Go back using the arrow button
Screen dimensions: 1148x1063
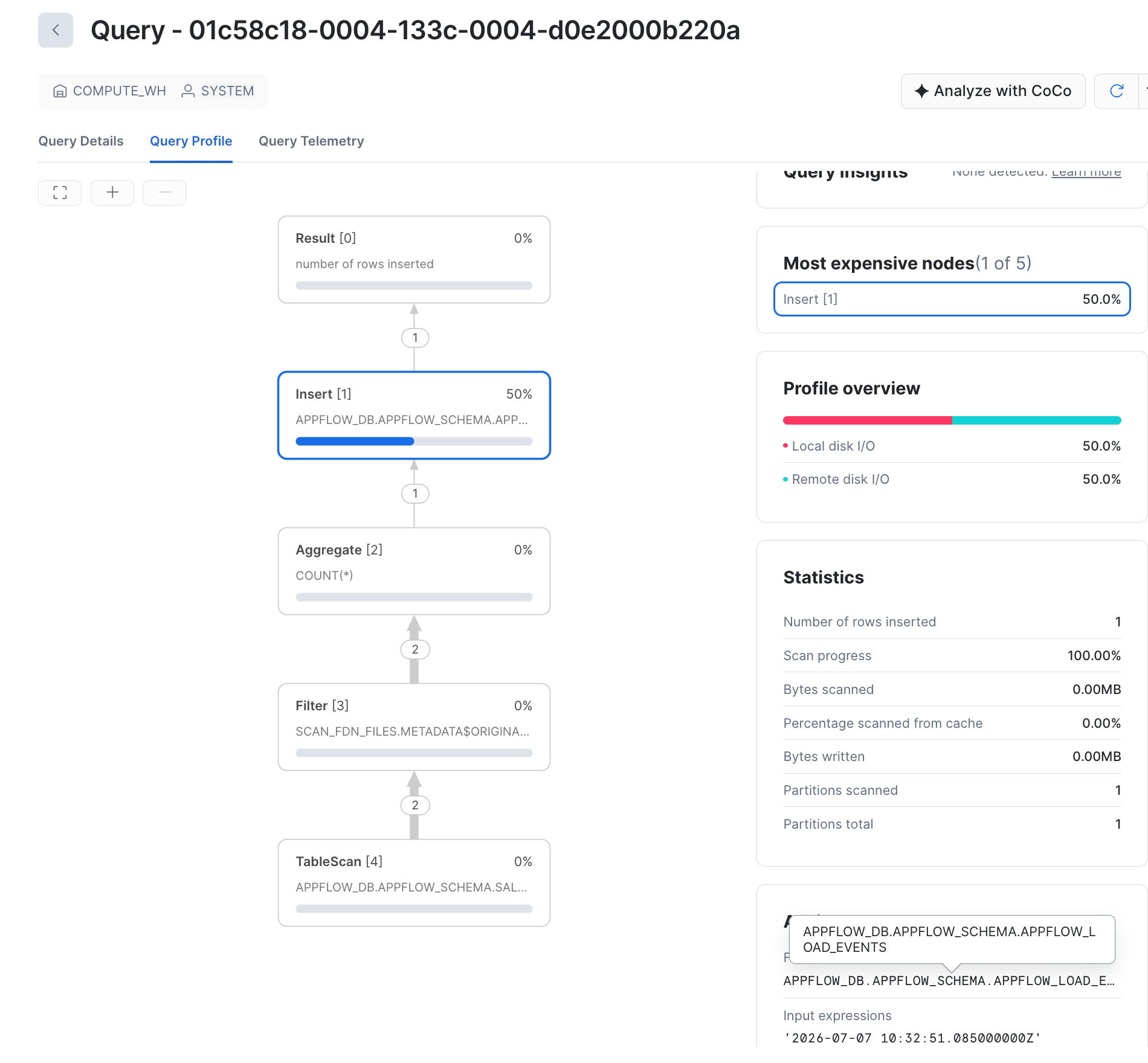56,30
